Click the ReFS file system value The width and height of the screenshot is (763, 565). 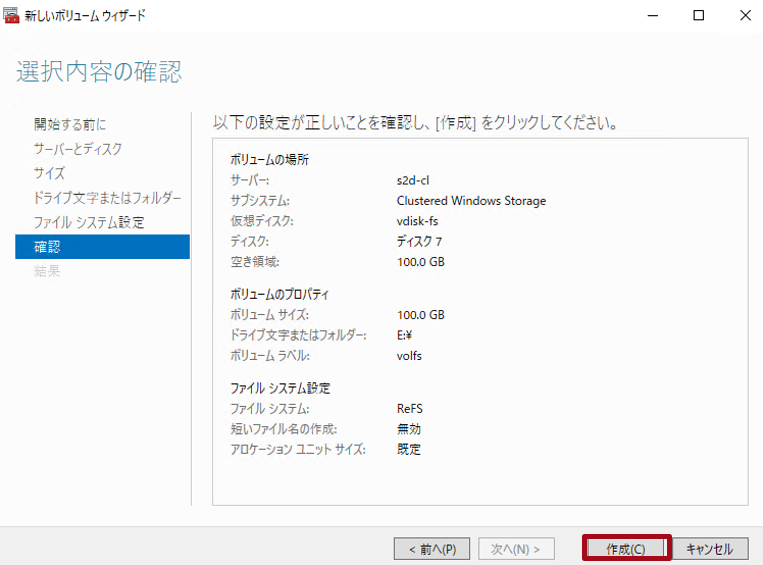click(x=410, y=409)
